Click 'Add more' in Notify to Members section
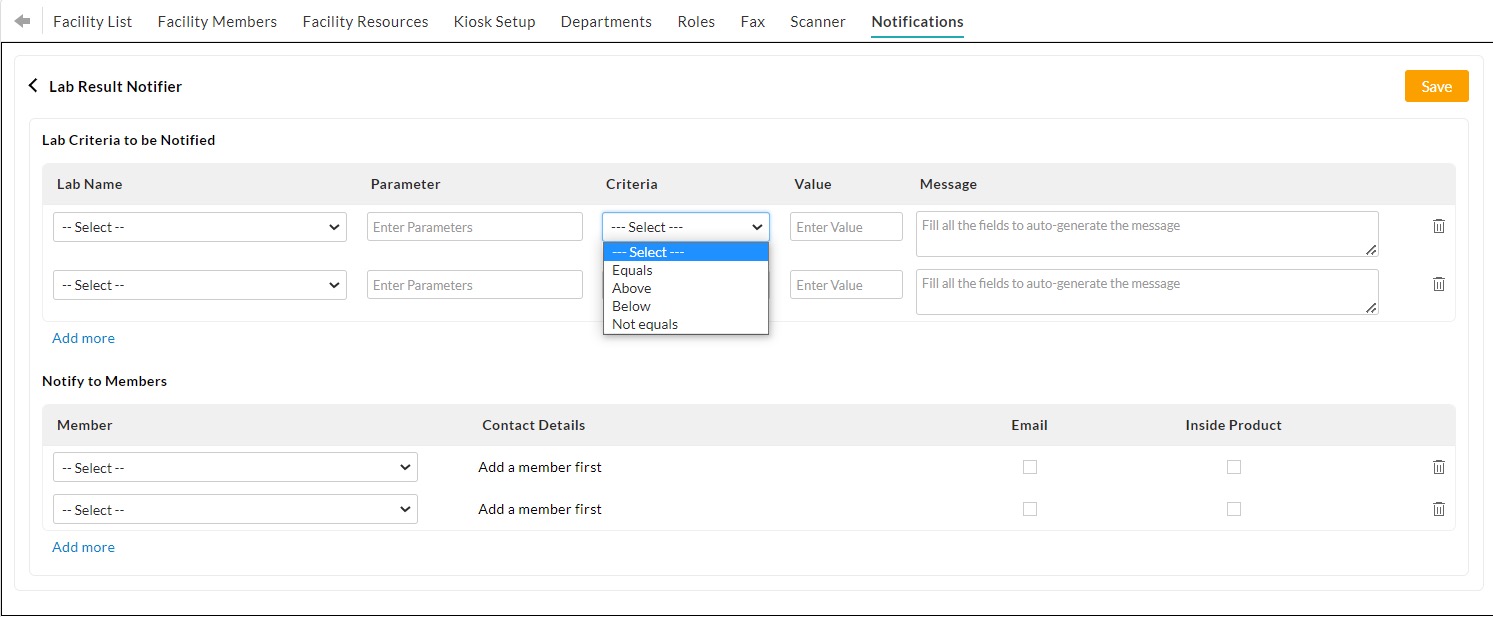This screenshot has width=1493, height=617. point(83,547)
